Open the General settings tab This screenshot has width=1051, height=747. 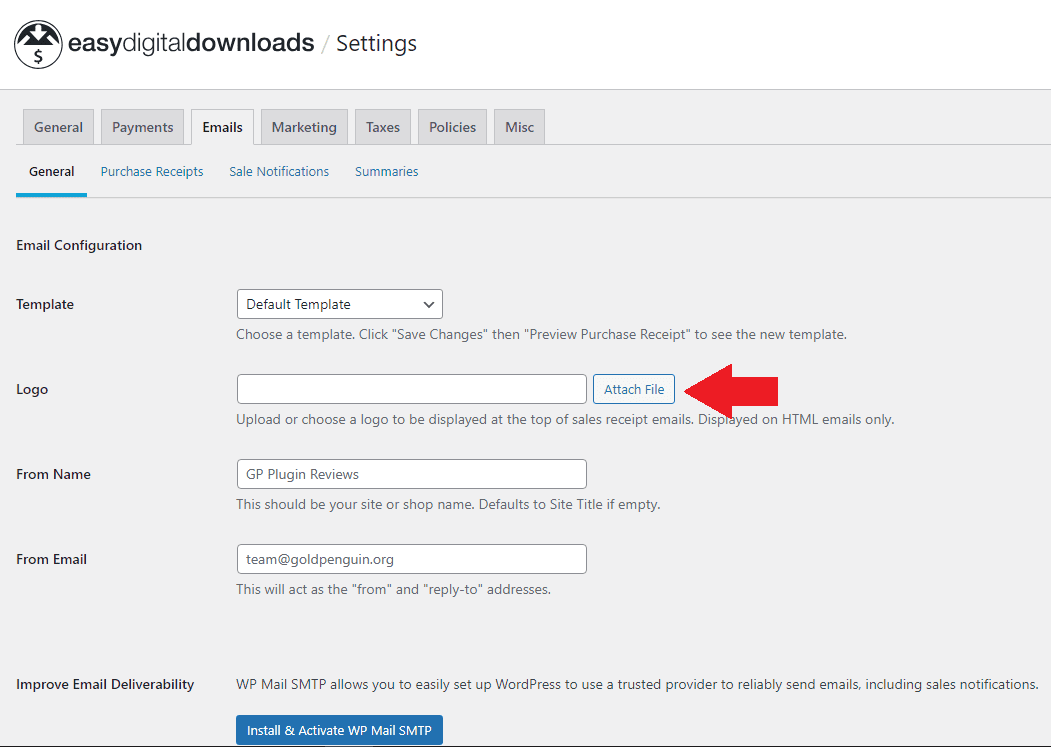click(58, 127)
